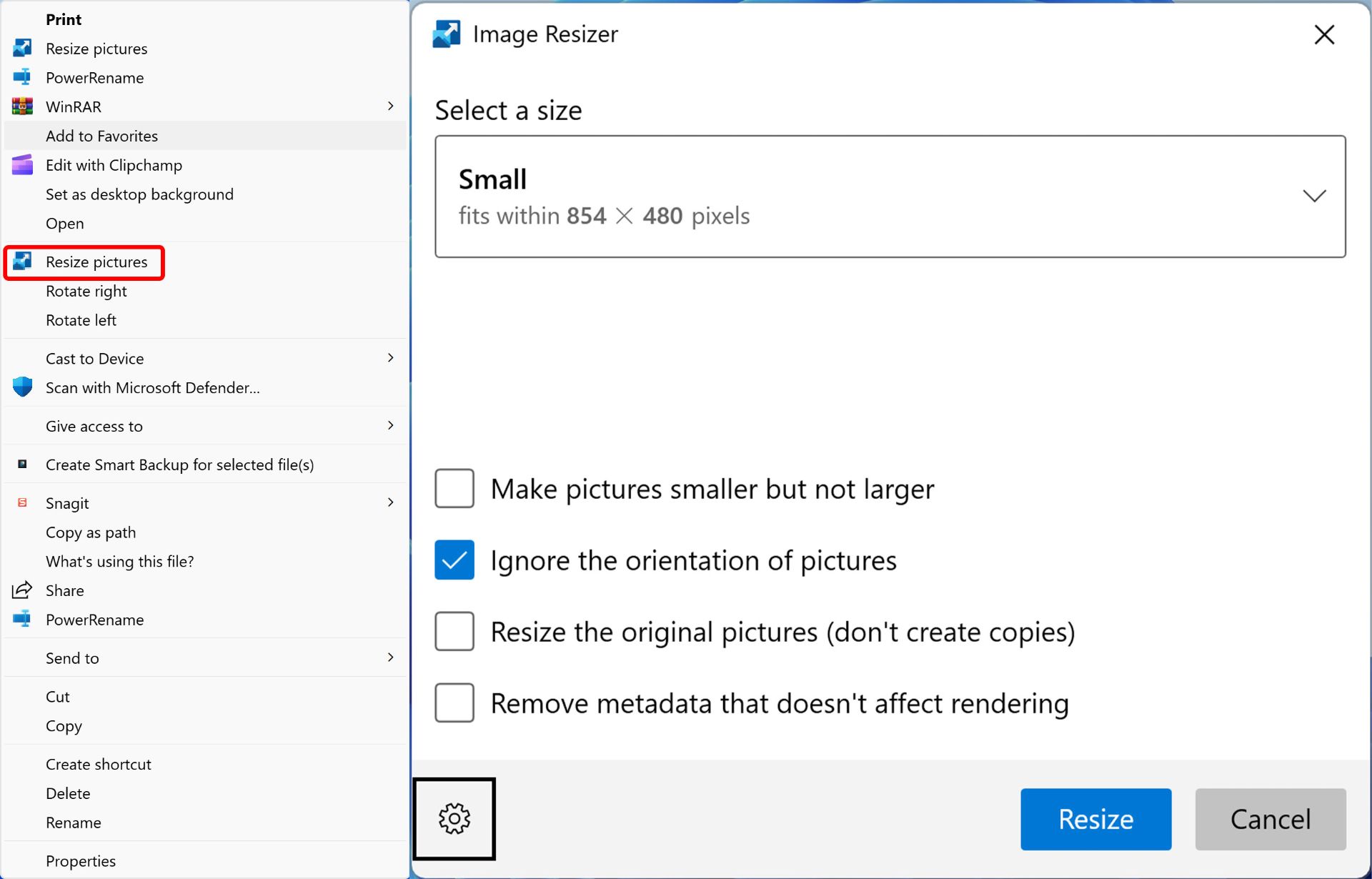
Task: Click the WinRAR icon in context menu
Action: pyautogui.click(x=22, y=106)
